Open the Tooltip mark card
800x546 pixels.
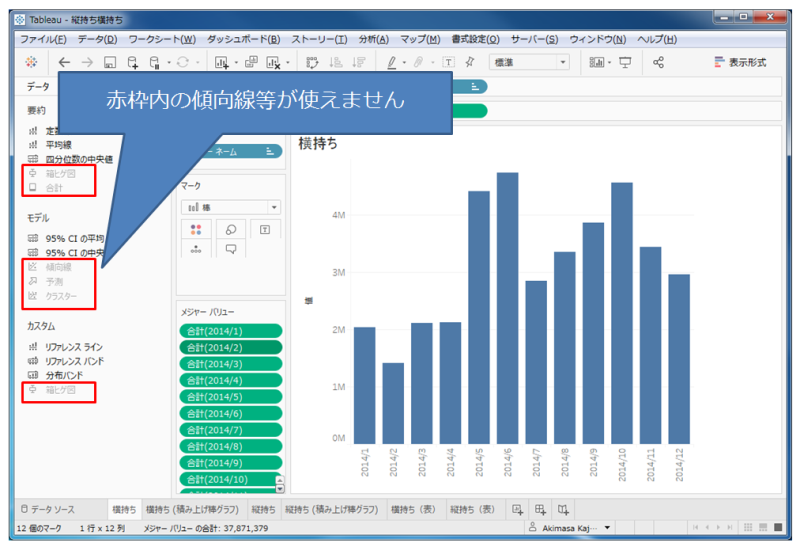point(230,249)
